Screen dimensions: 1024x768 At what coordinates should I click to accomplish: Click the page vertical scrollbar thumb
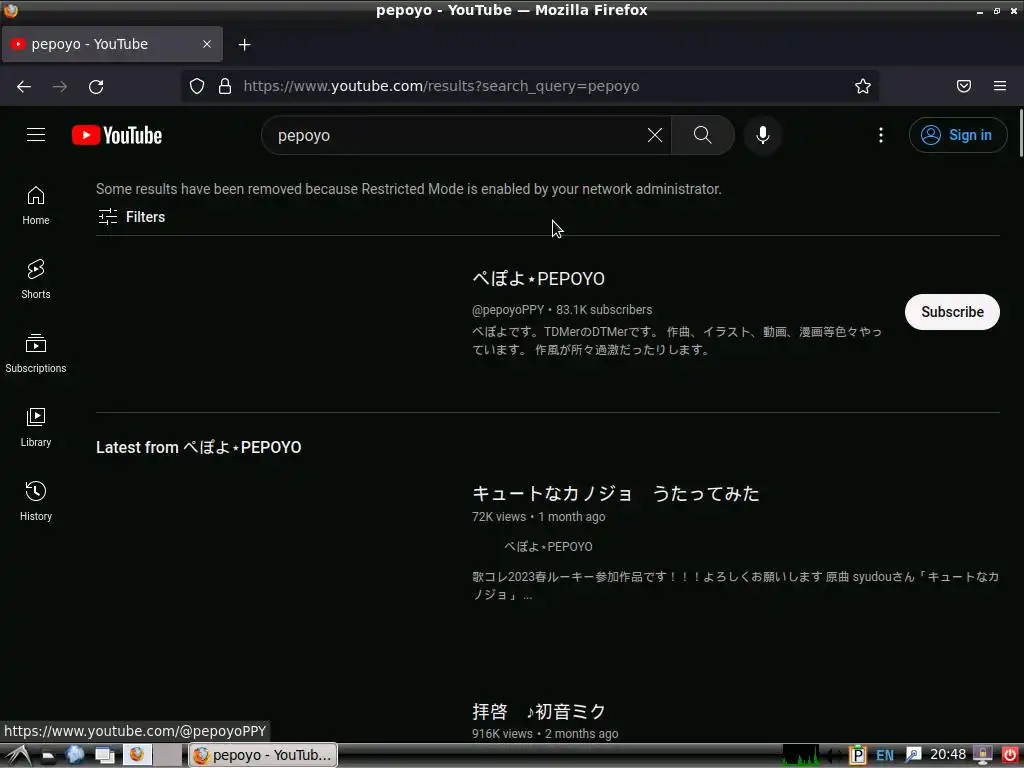pyautogui.click(x=1020, y=133)
